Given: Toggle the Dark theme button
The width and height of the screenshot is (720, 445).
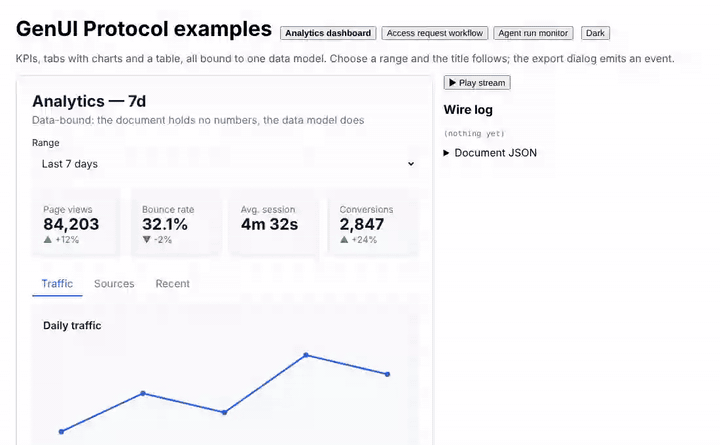Looking at the screenshot, I should (595, 33).
